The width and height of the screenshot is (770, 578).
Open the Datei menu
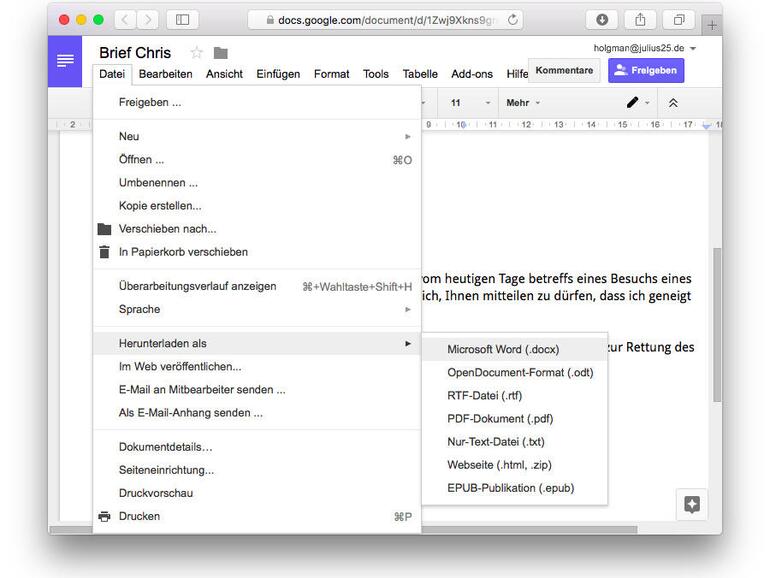112,74
